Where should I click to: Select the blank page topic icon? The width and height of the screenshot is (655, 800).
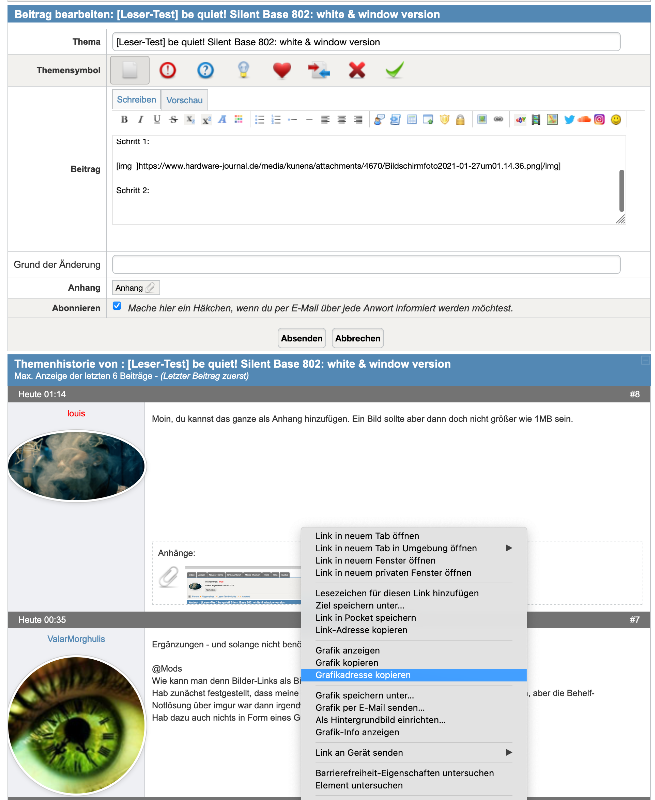[x=130, y=70]
